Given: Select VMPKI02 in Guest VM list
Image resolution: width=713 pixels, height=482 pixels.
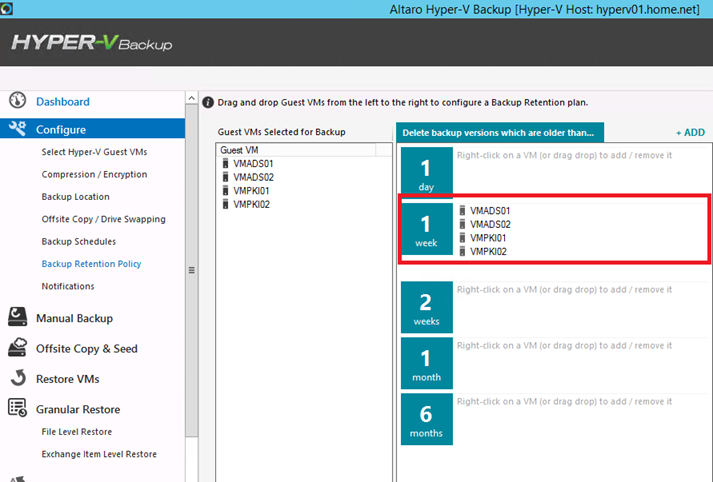Looking at the screenshot, I should (x=251, y=204).
